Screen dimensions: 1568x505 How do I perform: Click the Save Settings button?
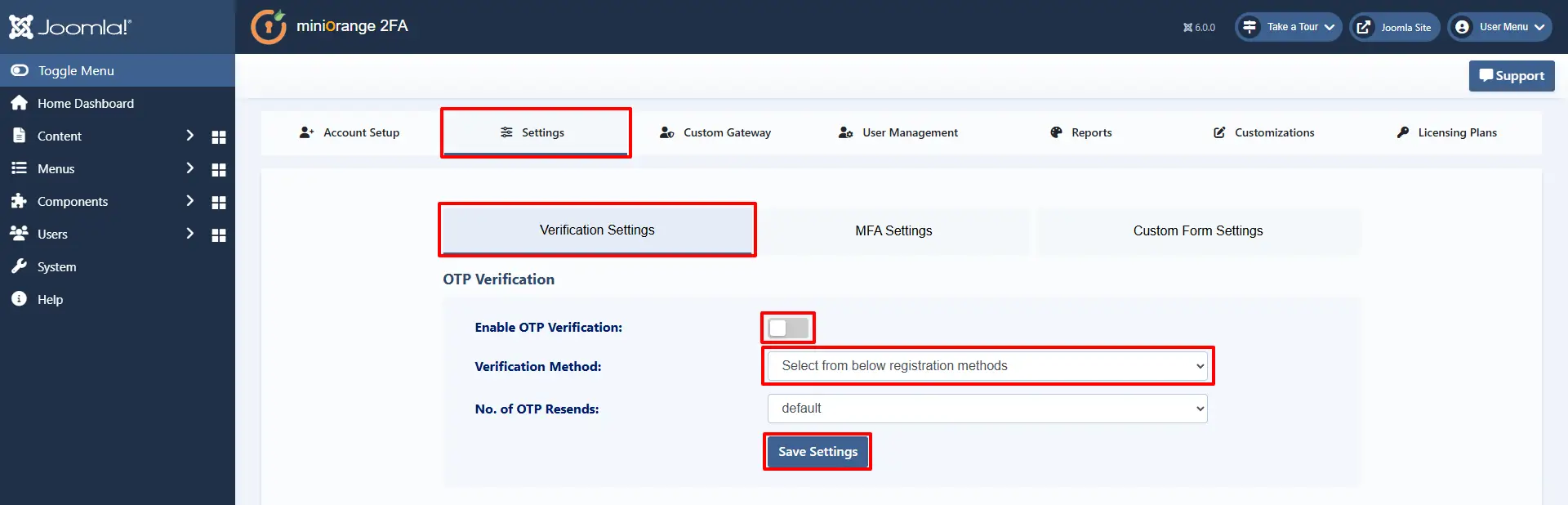(818, 452)
